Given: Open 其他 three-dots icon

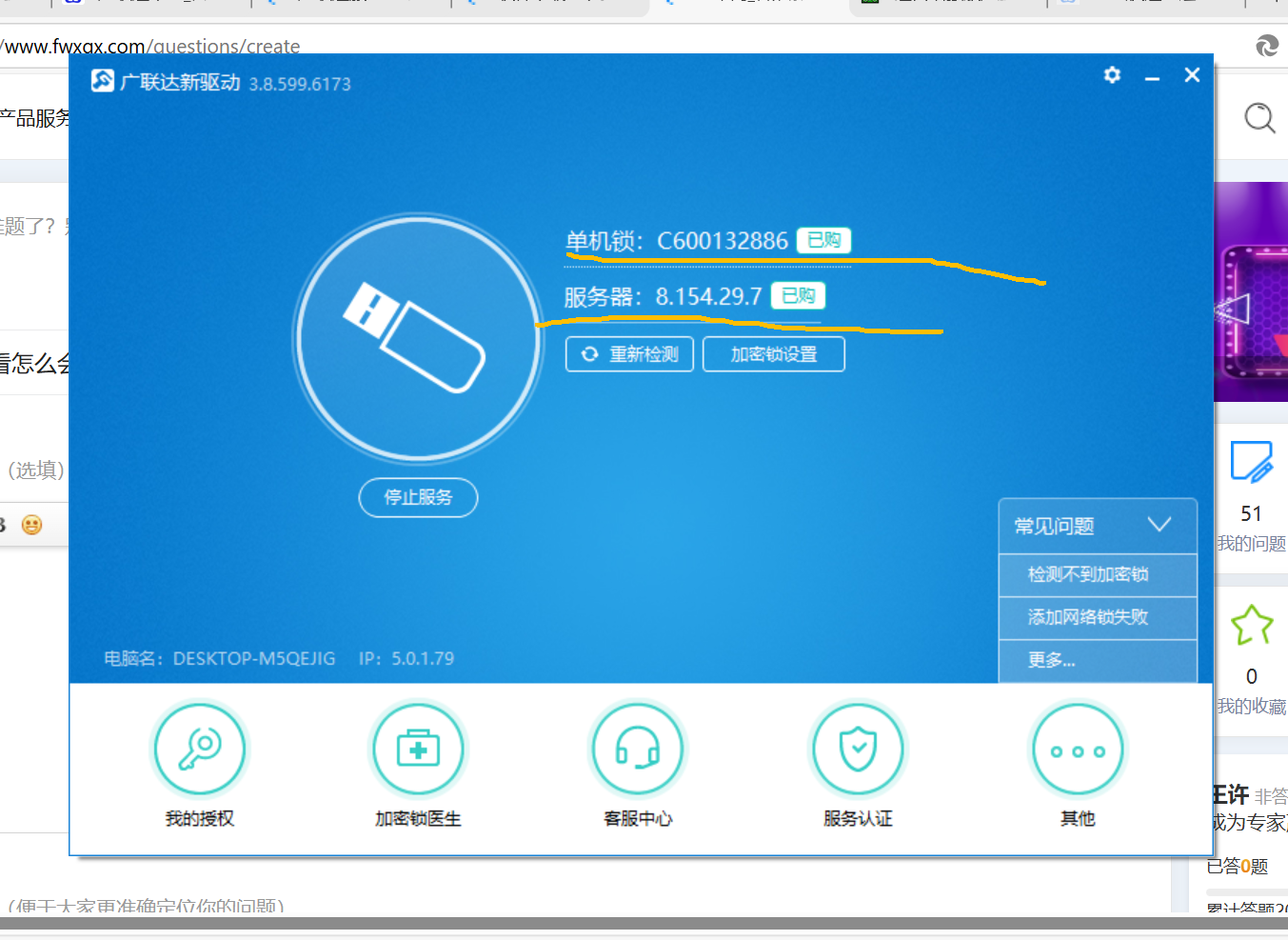Looking at the screenshot, I should [1078, 750].
